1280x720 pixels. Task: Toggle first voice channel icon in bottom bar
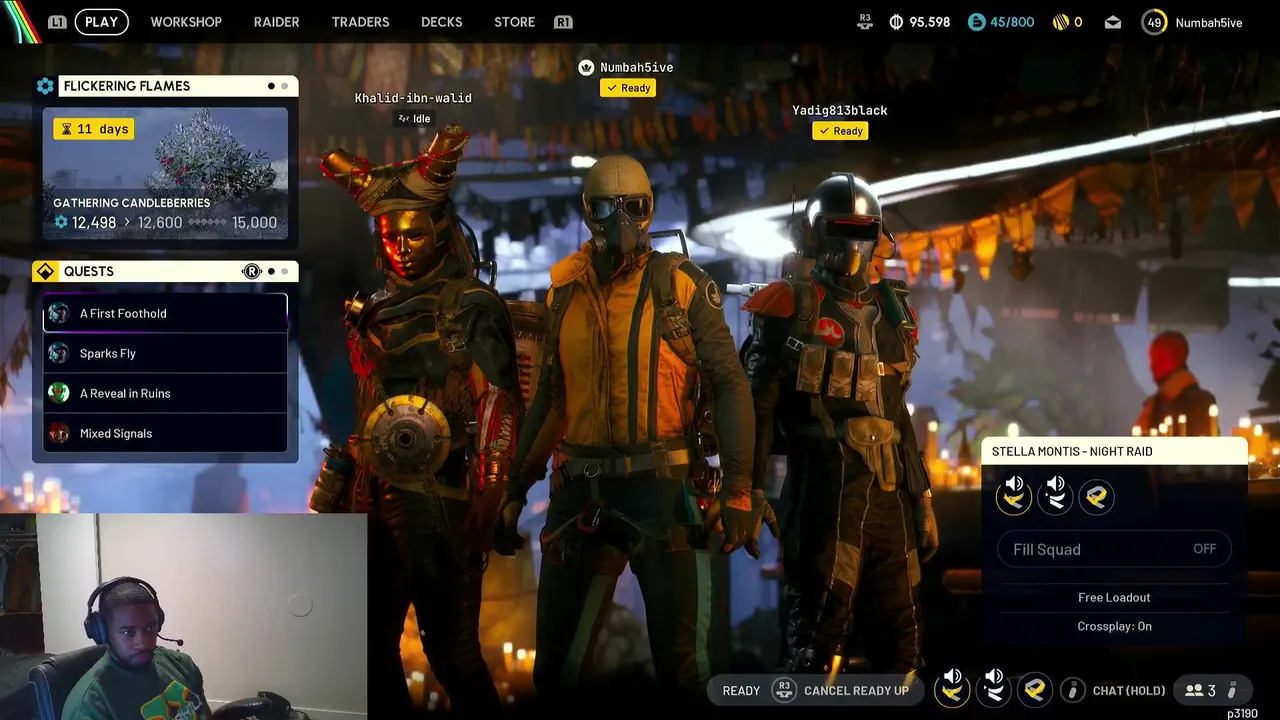[x=952, y=689]
